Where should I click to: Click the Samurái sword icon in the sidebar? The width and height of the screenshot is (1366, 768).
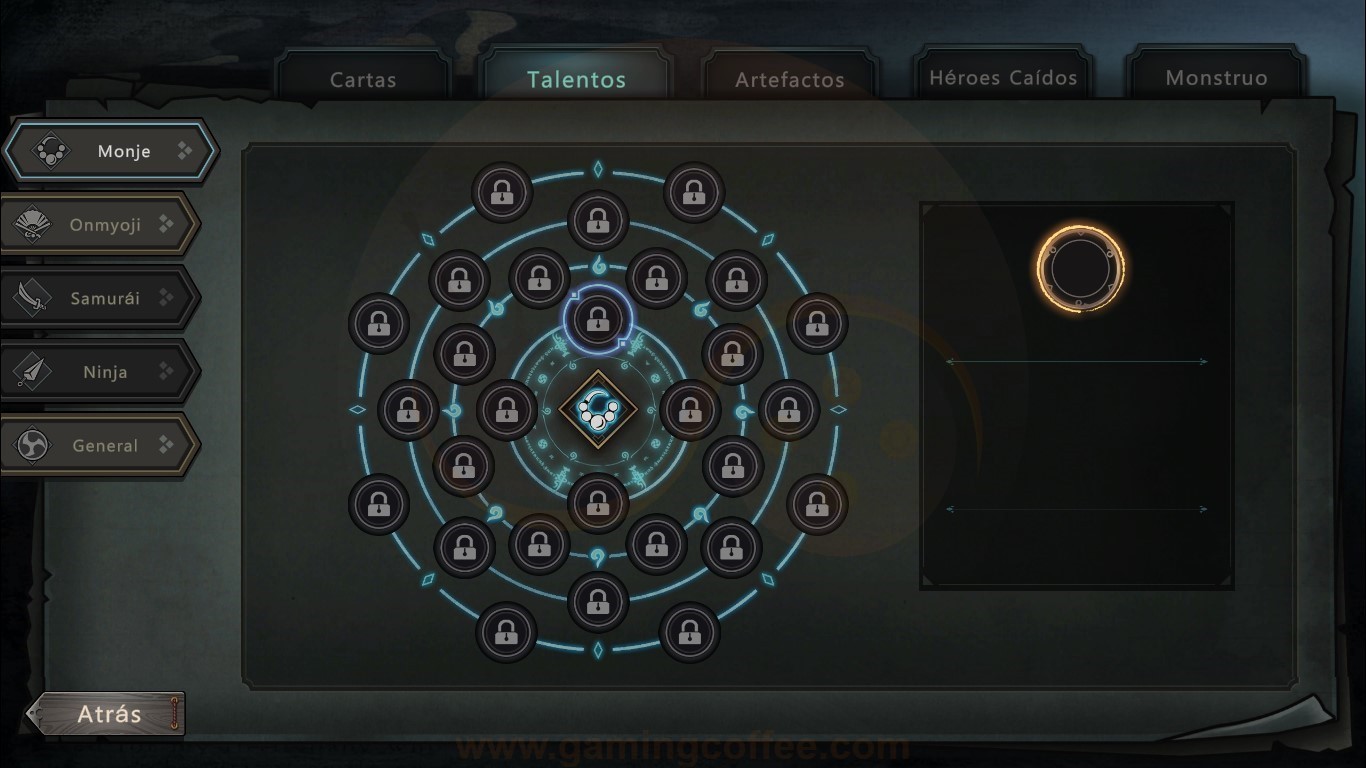pyautogui.click(x=34, y=298)
